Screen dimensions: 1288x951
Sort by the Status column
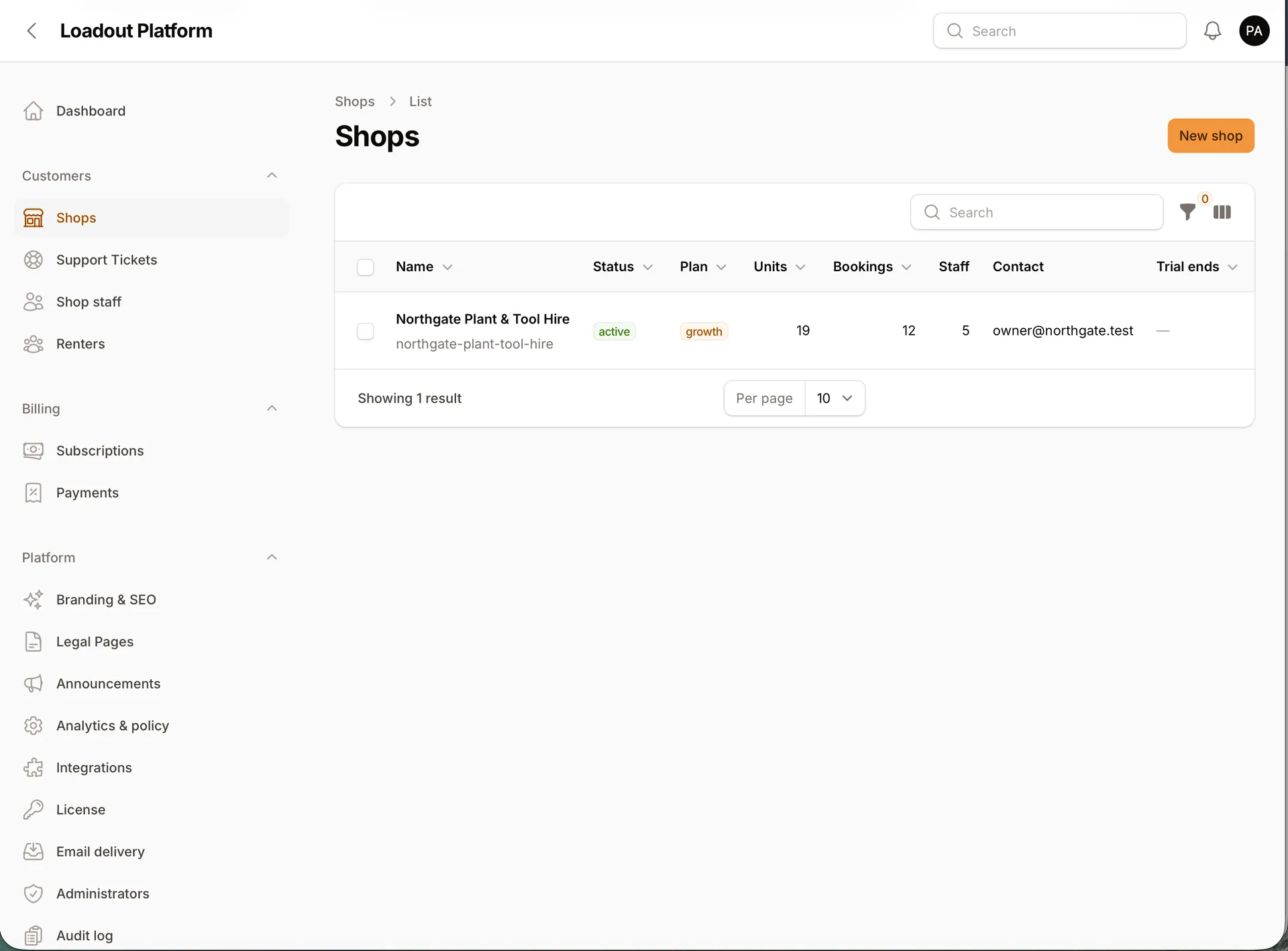click(x=623, y=266)
